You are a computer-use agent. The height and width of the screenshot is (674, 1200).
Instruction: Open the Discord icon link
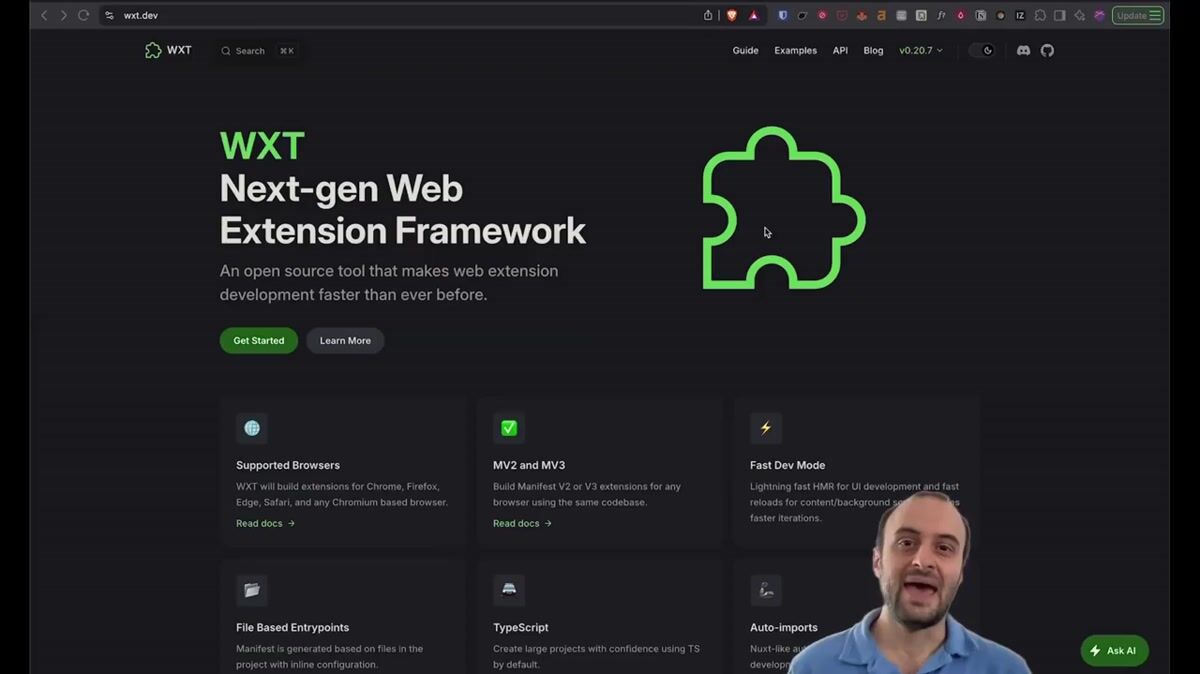point(1023,50)
